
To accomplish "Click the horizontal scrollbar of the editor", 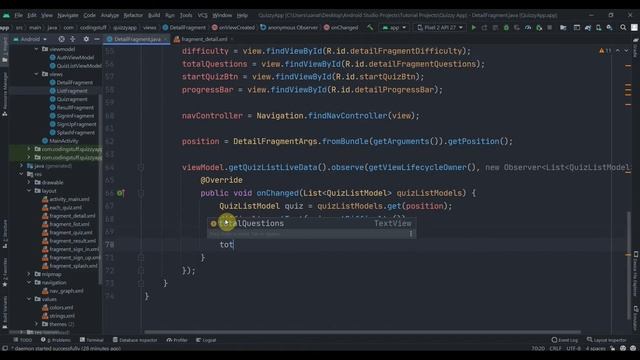I will (362, 332).
